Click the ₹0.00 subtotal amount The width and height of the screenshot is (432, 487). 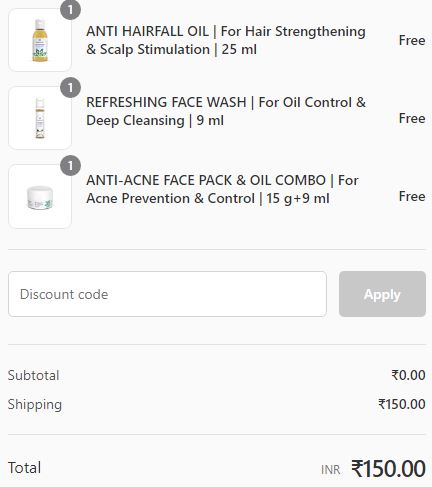click(408, 375)
